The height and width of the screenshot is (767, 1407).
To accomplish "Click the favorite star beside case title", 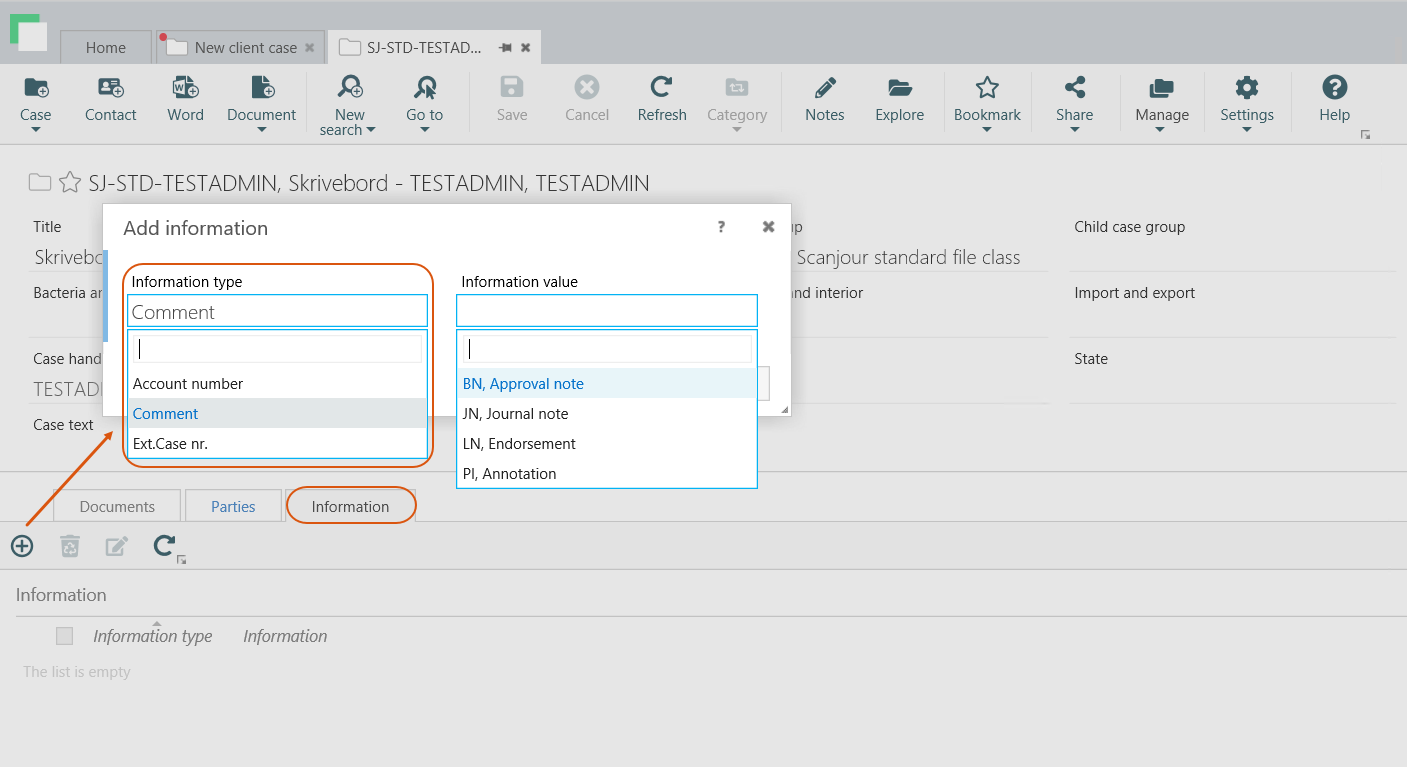I will (x=69, y=182).
